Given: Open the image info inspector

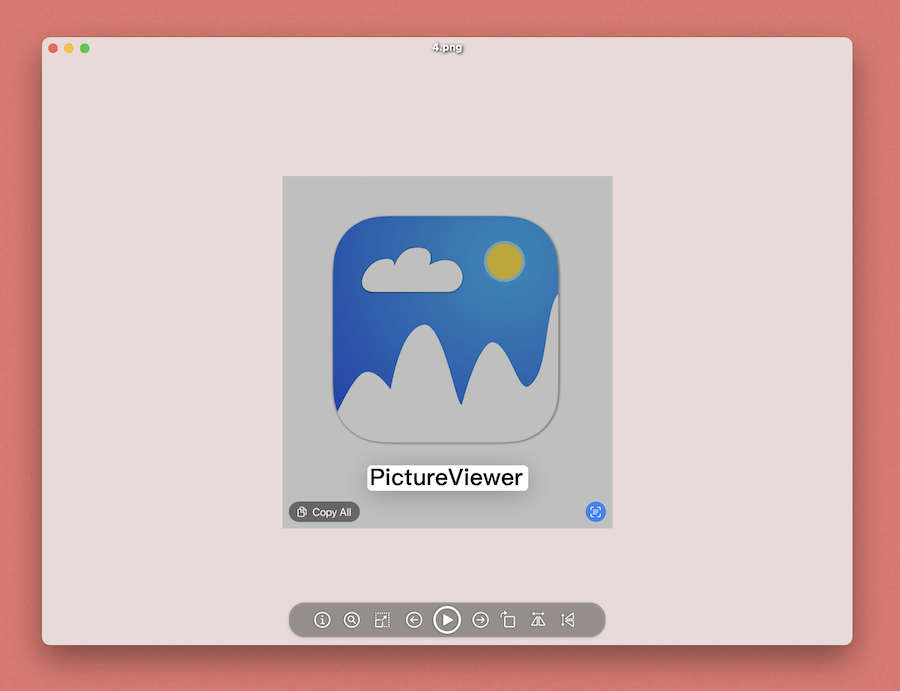Looking at the screenshot, I should [x=322, y=620].
